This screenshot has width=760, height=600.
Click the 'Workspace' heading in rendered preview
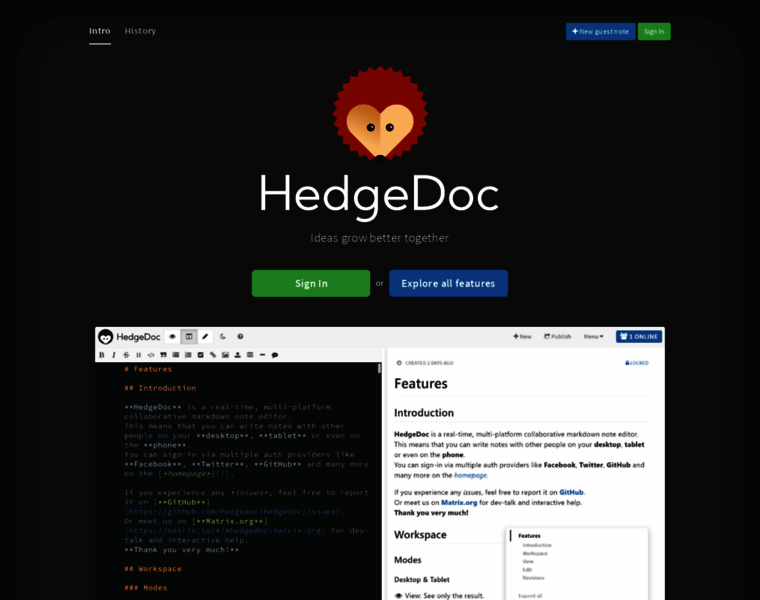(x=420, y=535)
